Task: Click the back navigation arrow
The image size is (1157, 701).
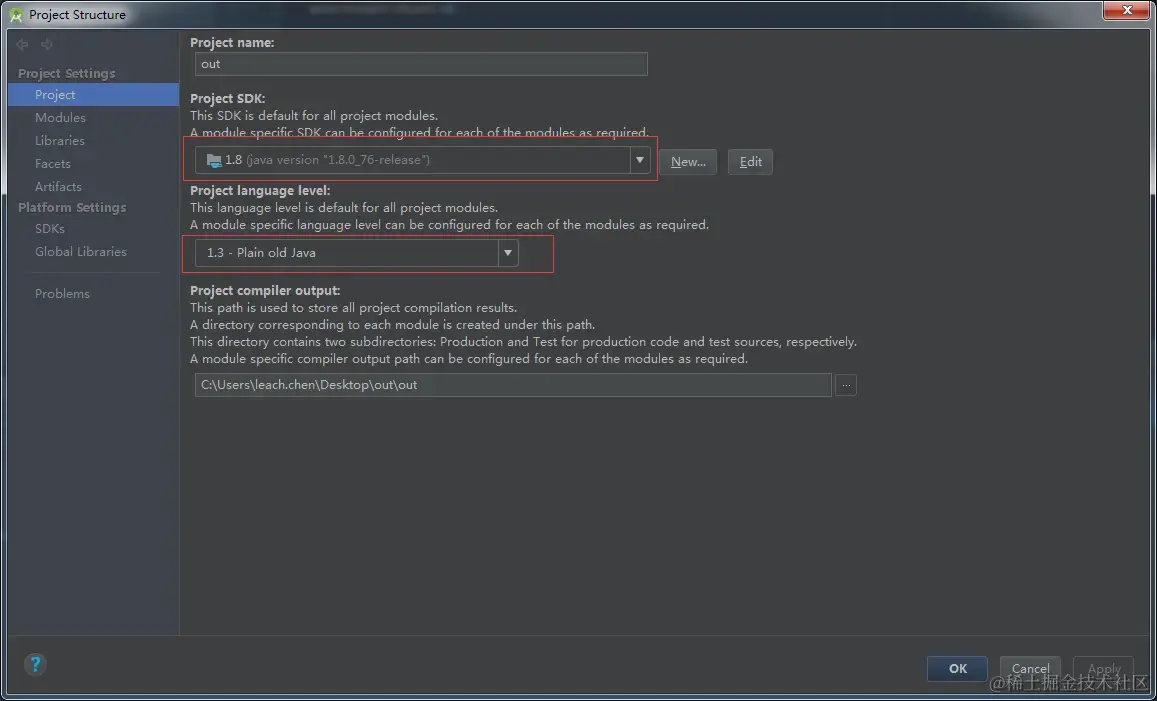Action: click(22, 45)
